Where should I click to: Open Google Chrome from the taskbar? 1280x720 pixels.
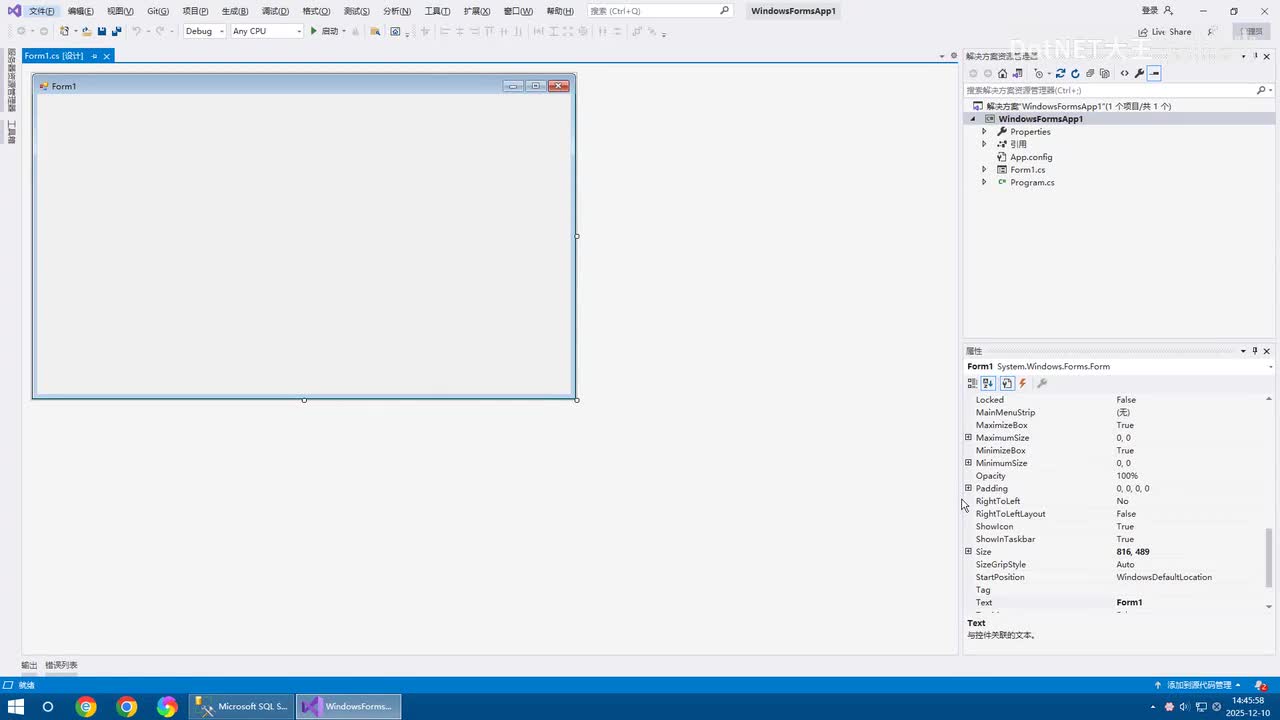127,706
